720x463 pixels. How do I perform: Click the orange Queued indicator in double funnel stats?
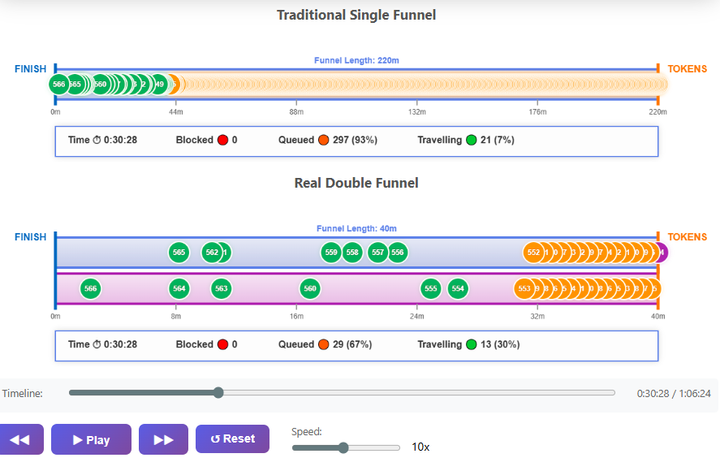pyautogui.click(x=323, y=344)
